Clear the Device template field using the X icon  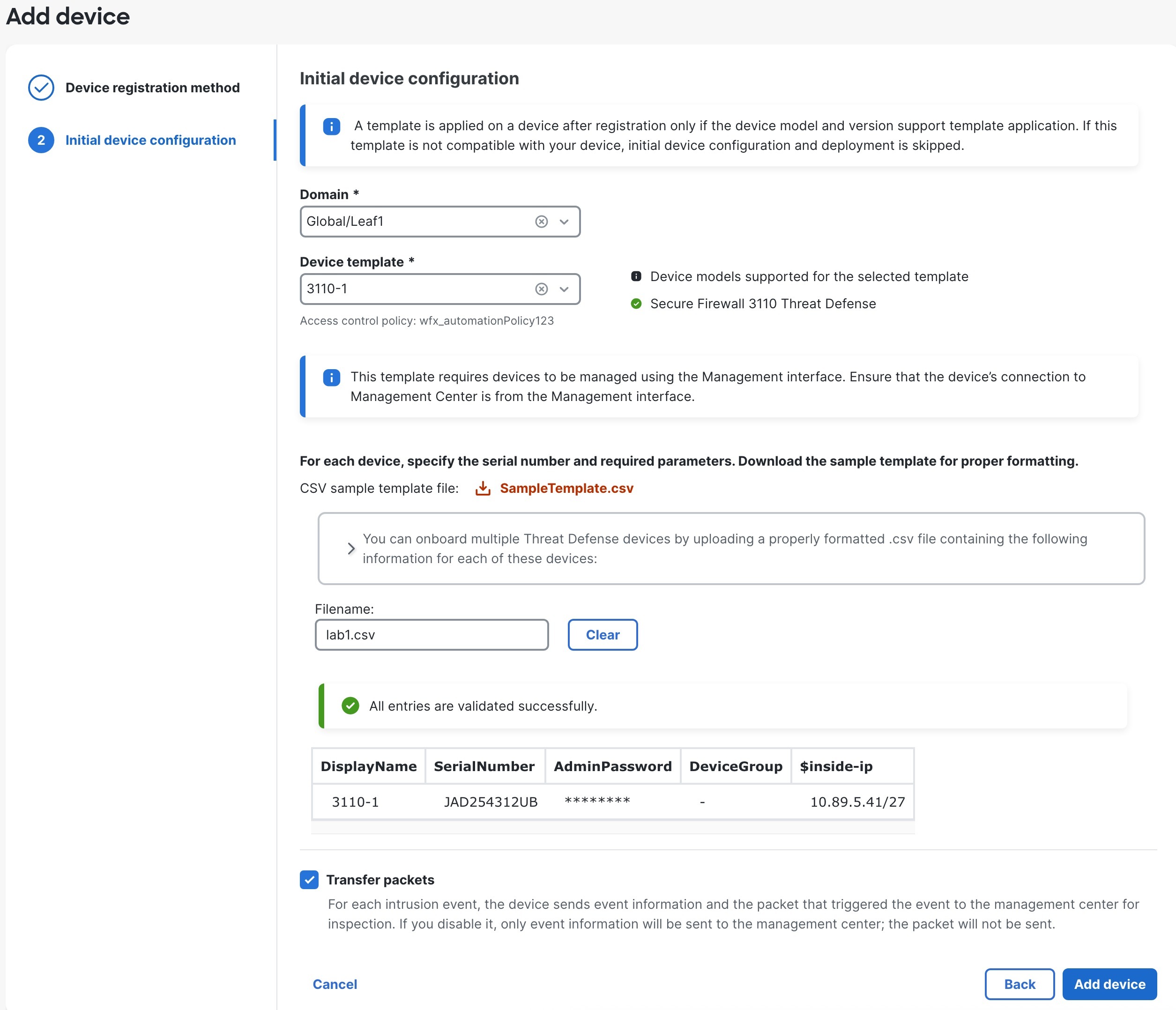pos(542,289)
